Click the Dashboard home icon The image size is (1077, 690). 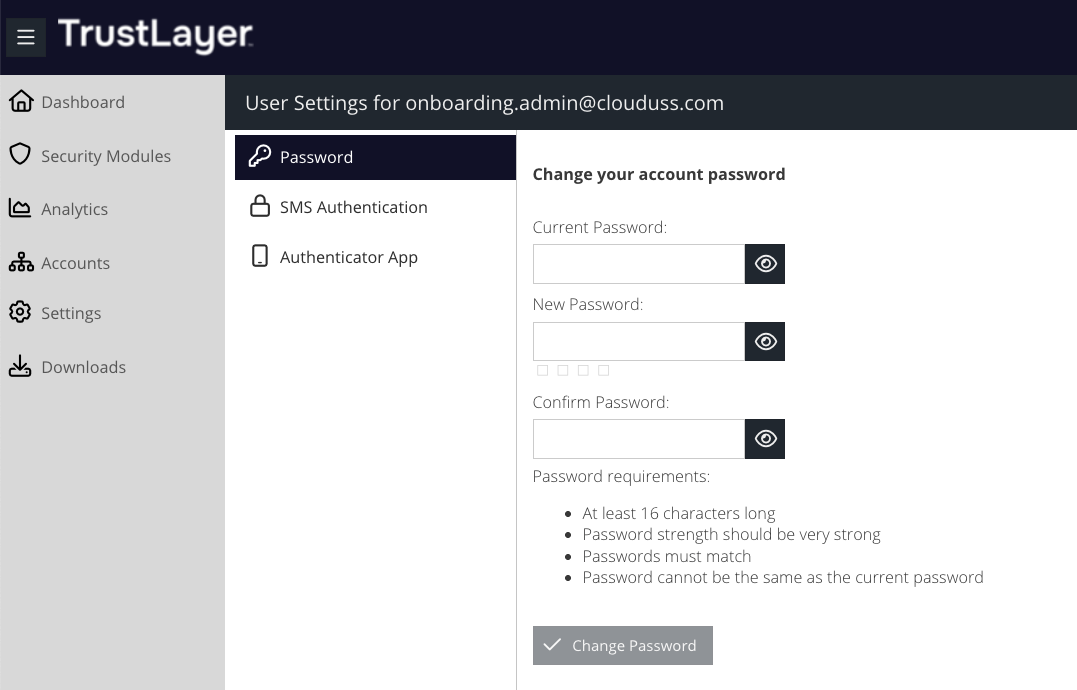pyautogui.click(x=21, y=101)
